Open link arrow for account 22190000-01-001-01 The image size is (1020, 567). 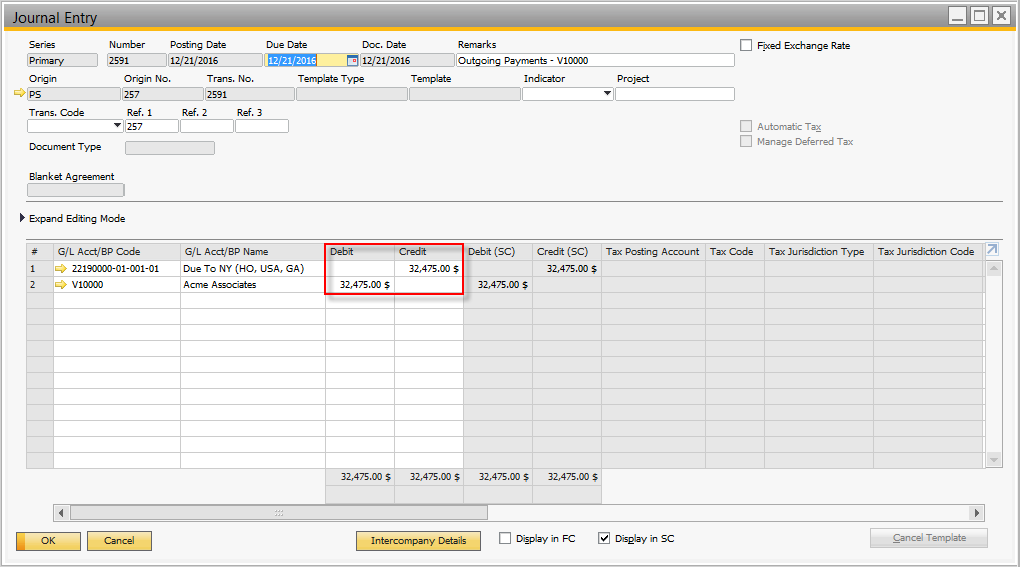pos(63,269)
